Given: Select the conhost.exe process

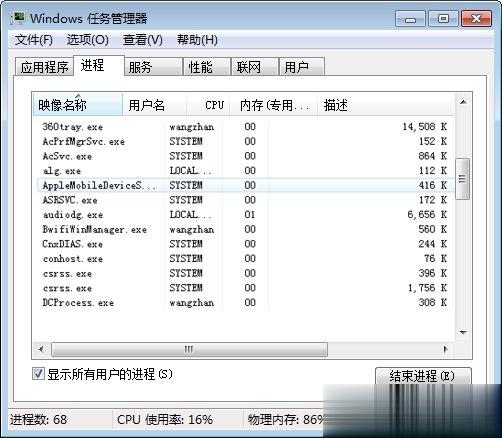Looking at the screenshot, I should pos(245,259).
